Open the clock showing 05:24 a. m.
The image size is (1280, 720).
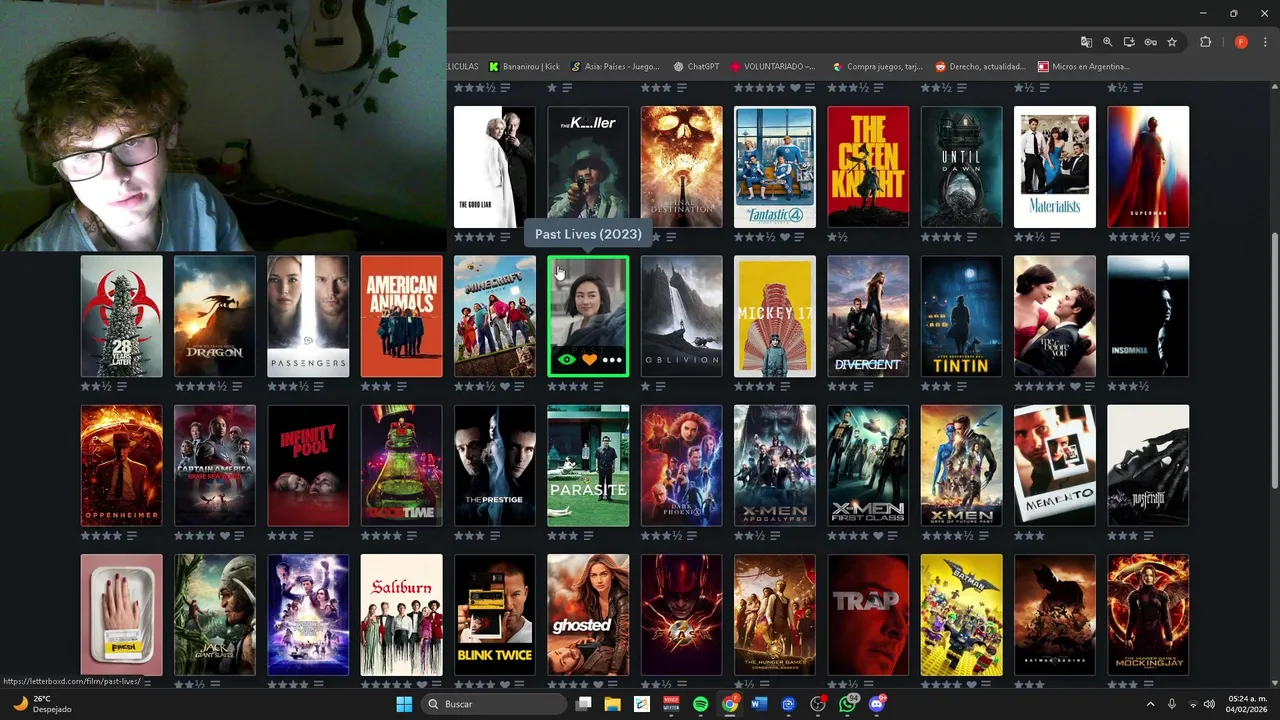[1247, 704]
